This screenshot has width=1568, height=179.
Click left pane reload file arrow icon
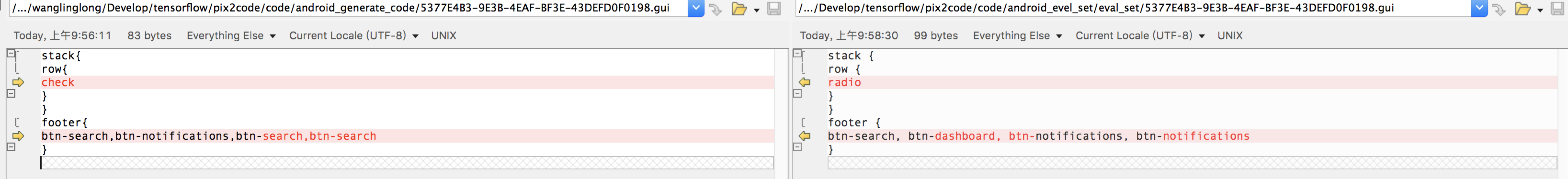point(716,9)
